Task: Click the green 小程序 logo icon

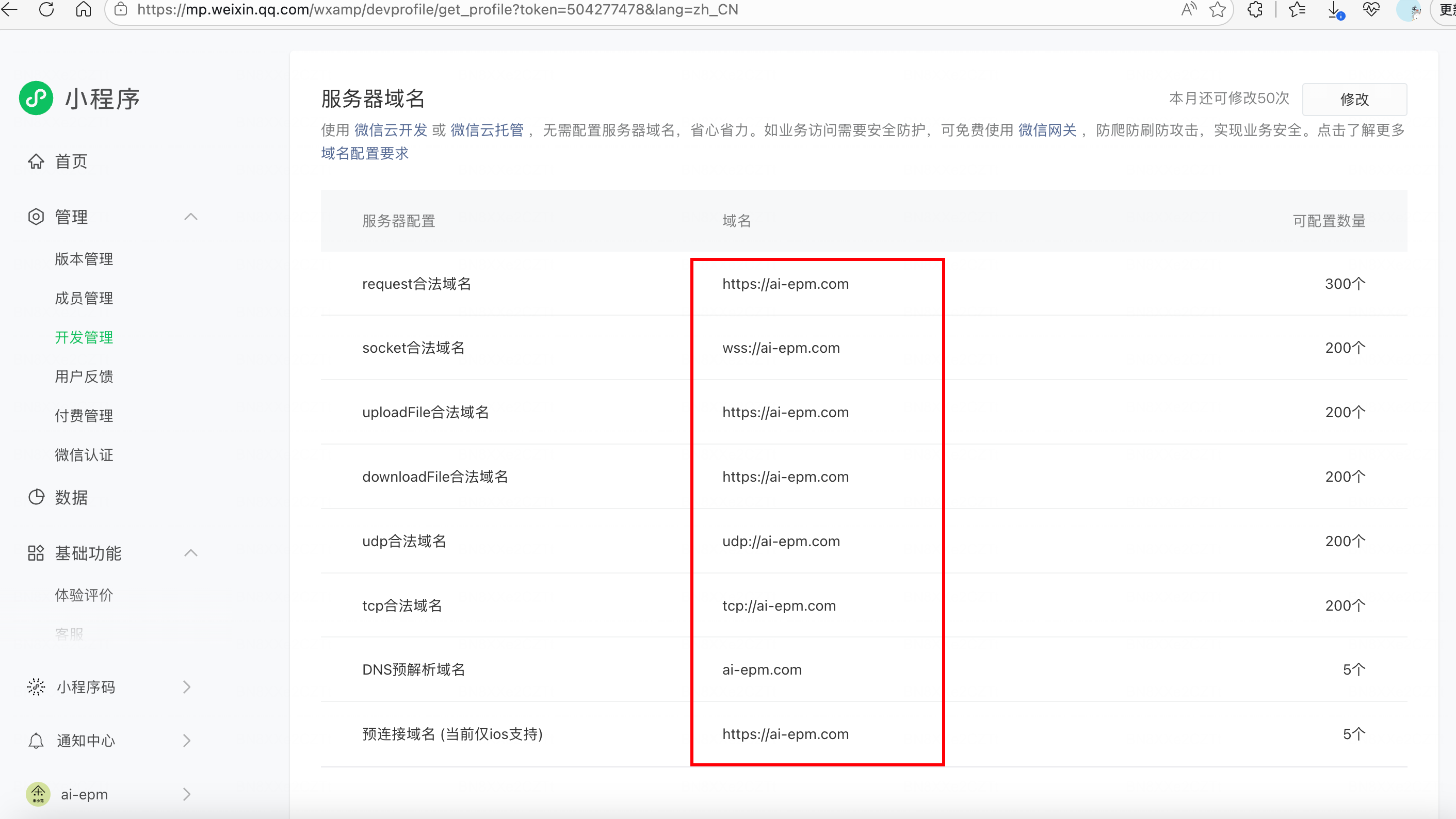Action: coord(36,99)
